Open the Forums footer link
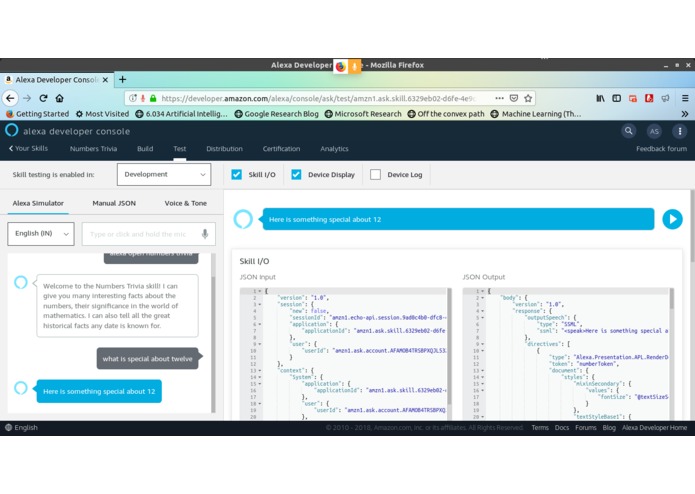 (x=586, y=428)
